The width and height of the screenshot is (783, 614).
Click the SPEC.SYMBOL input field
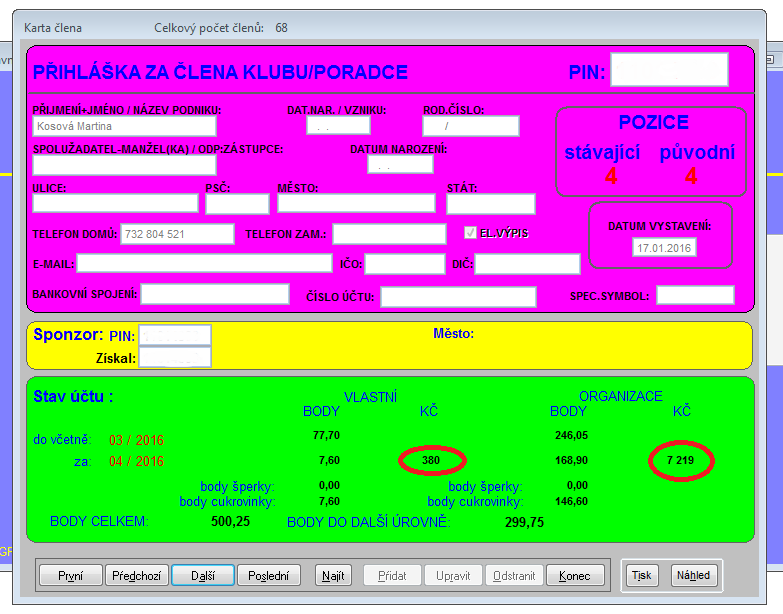click(695, 296)
